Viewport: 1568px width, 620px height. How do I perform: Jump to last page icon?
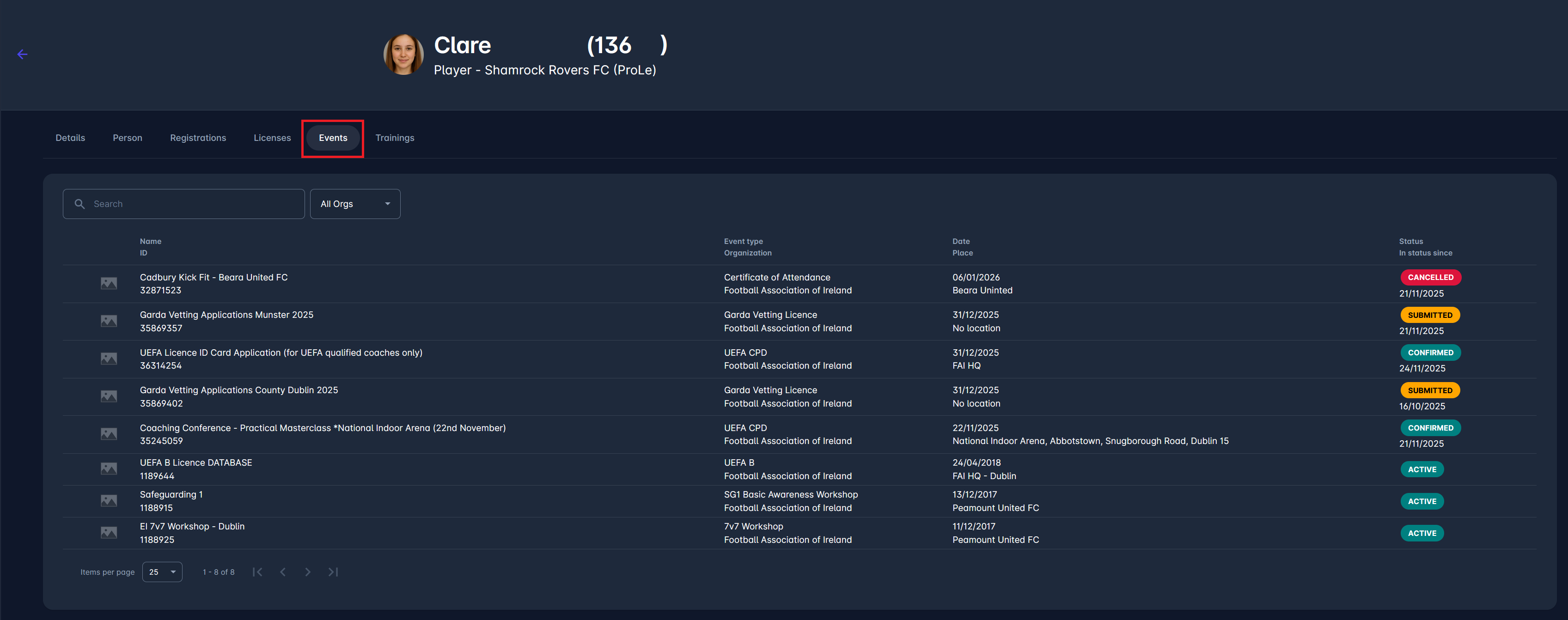(333, 572)
